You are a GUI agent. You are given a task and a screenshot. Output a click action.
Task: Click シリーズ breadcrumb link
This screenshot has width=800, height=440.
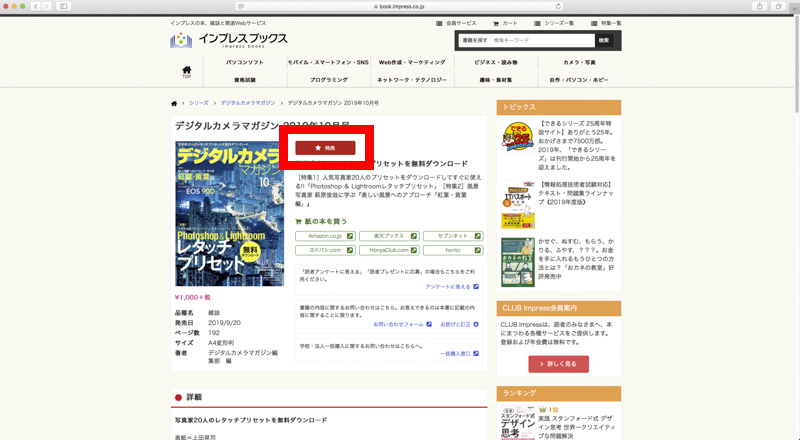(x=198, y=103)
